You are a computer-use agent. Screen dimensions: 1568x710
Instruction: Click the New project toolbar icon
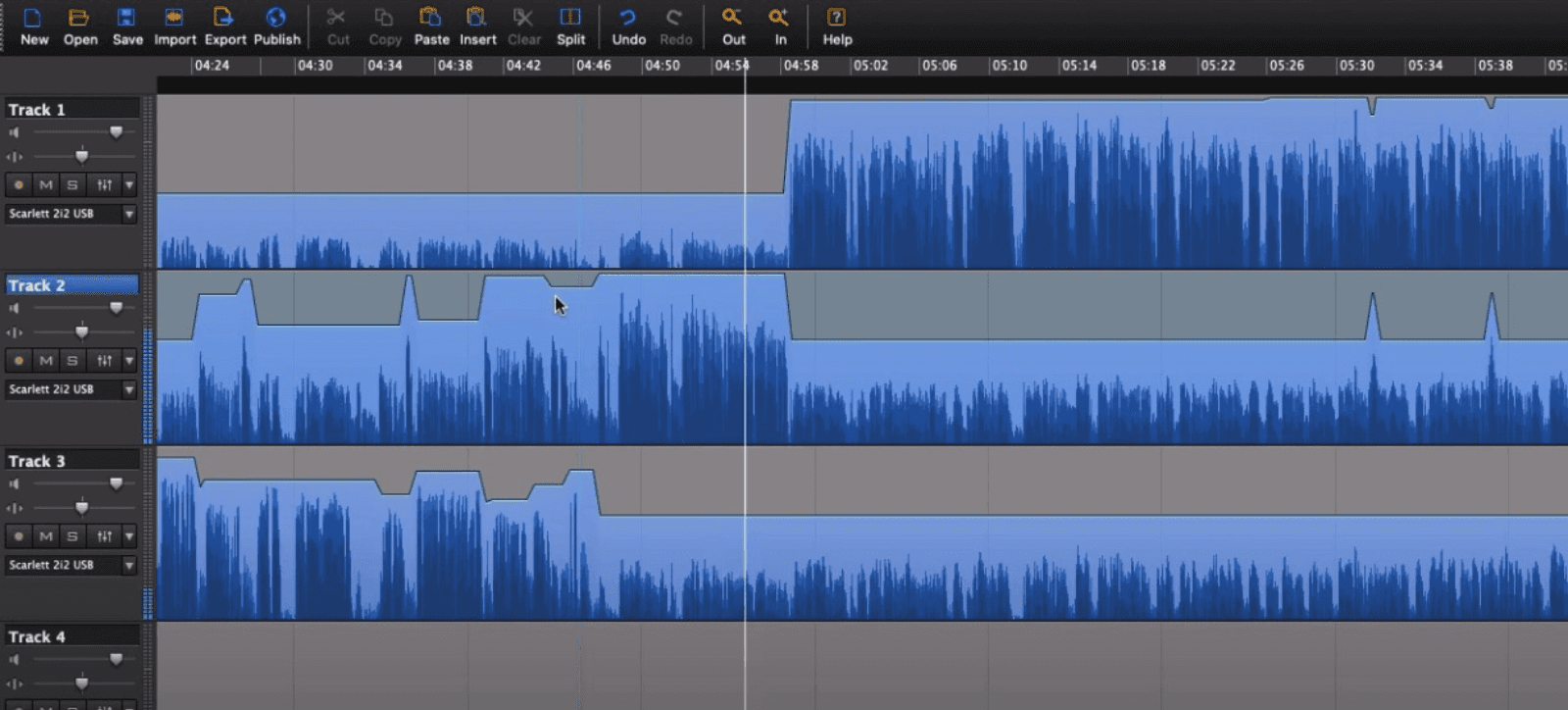(33, 18)
